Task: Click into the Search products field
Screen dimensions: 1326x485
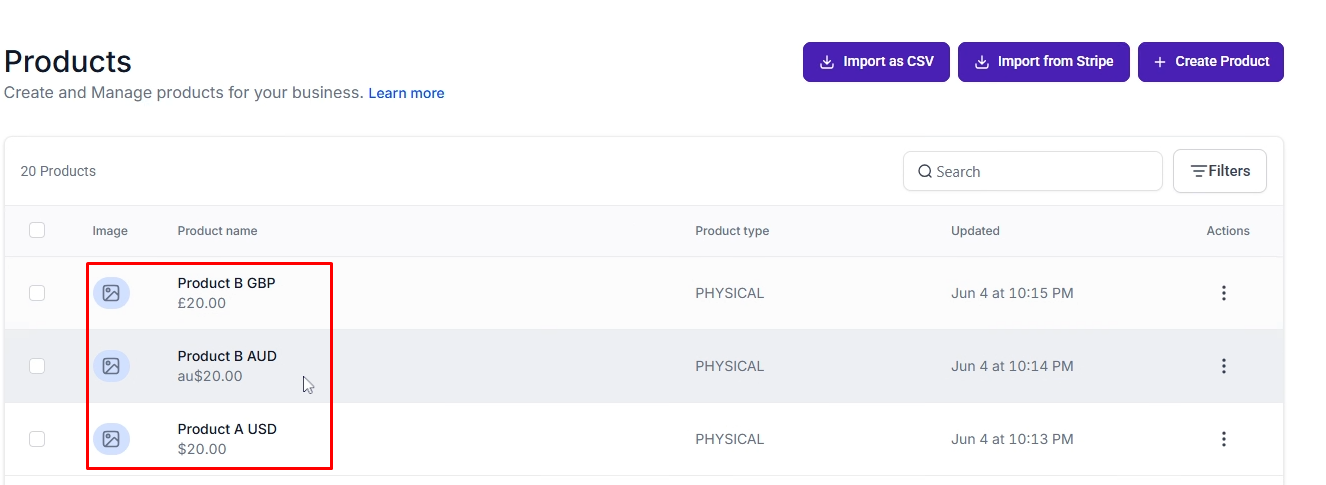Action: click(x=1033, y=171)
